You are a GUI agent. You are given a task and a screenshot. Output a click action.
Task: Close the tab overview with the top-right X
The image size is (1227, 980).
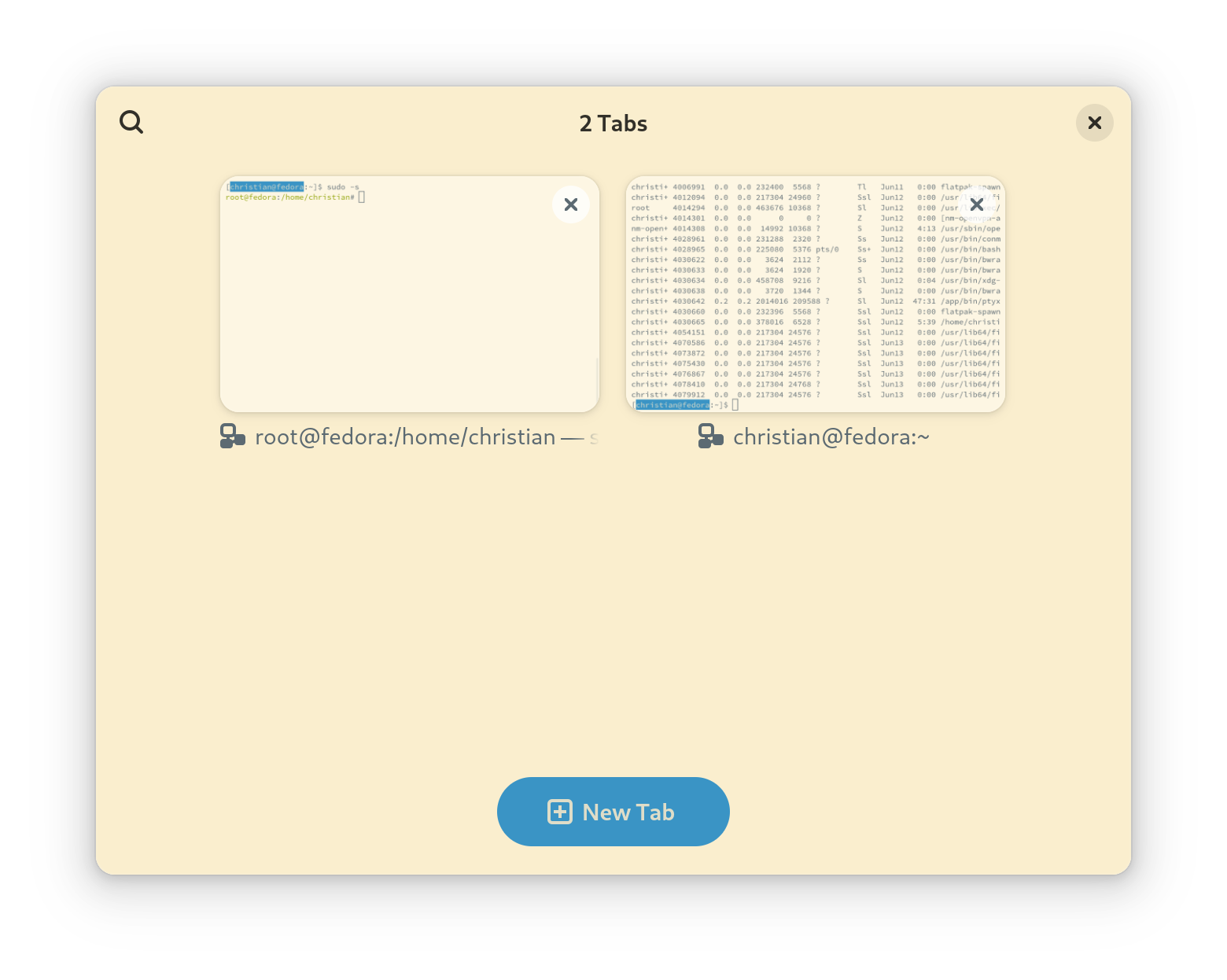click(1094, 123)
